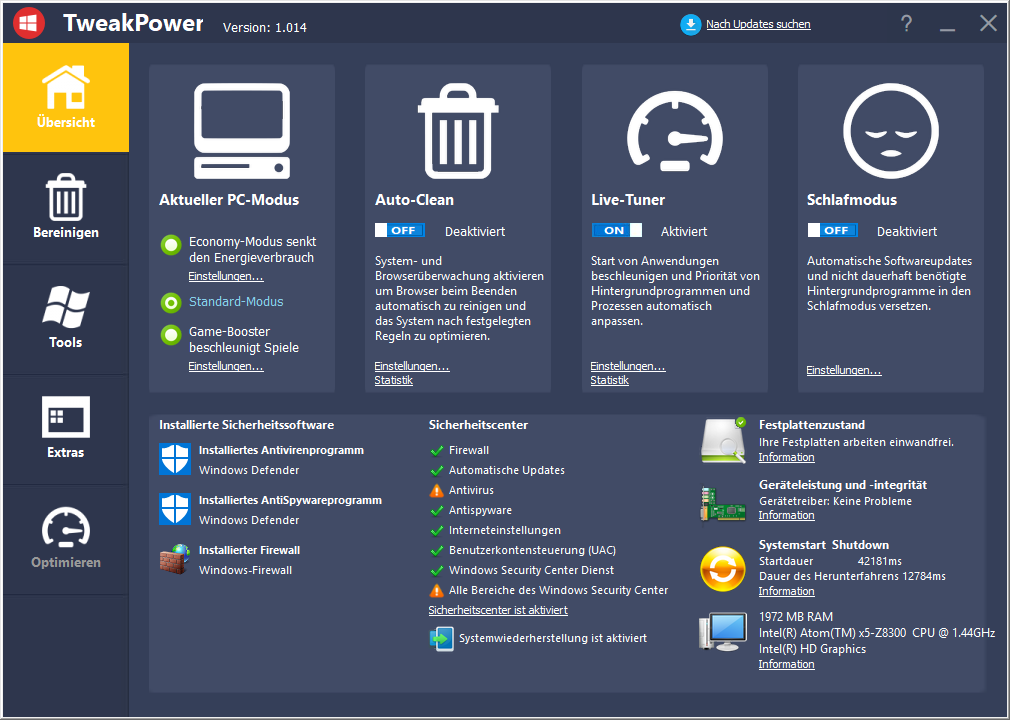Click the help question mark icon

(x=906, y=24)
